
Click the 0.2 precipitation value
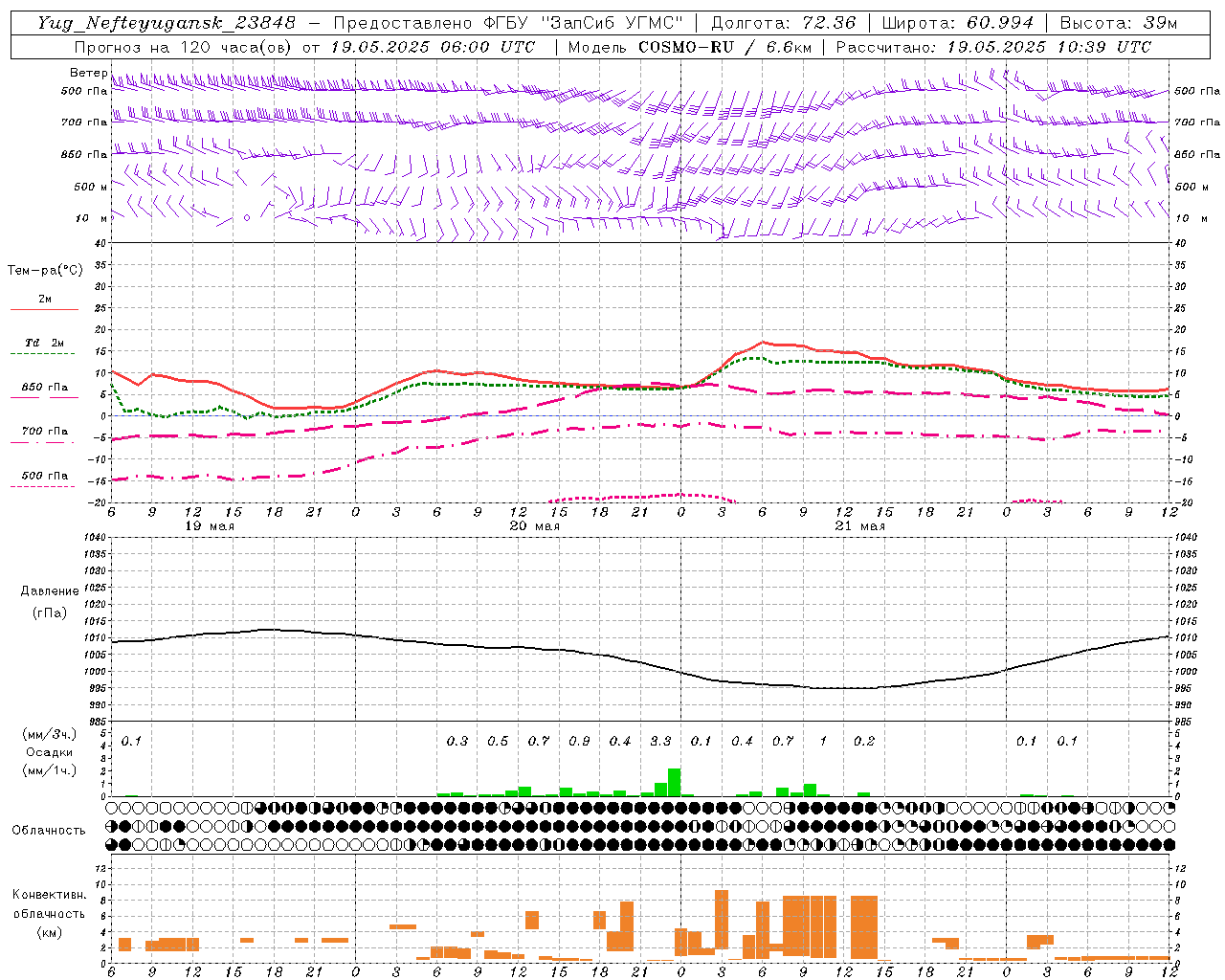pos(864,742)
